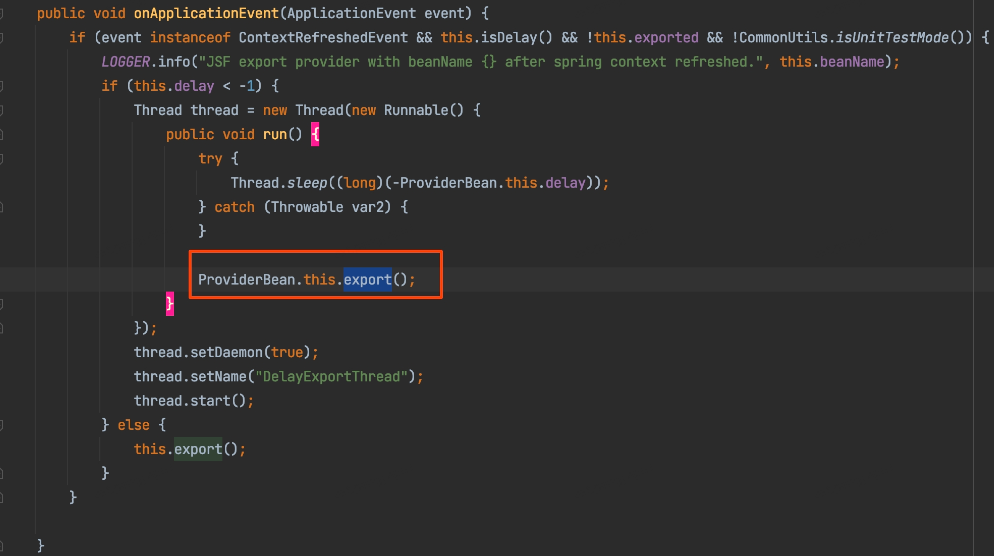Screen dimensions: 994x556
Task: Click the highlighted pink opening brace after run()
Action: click(315, 134)
